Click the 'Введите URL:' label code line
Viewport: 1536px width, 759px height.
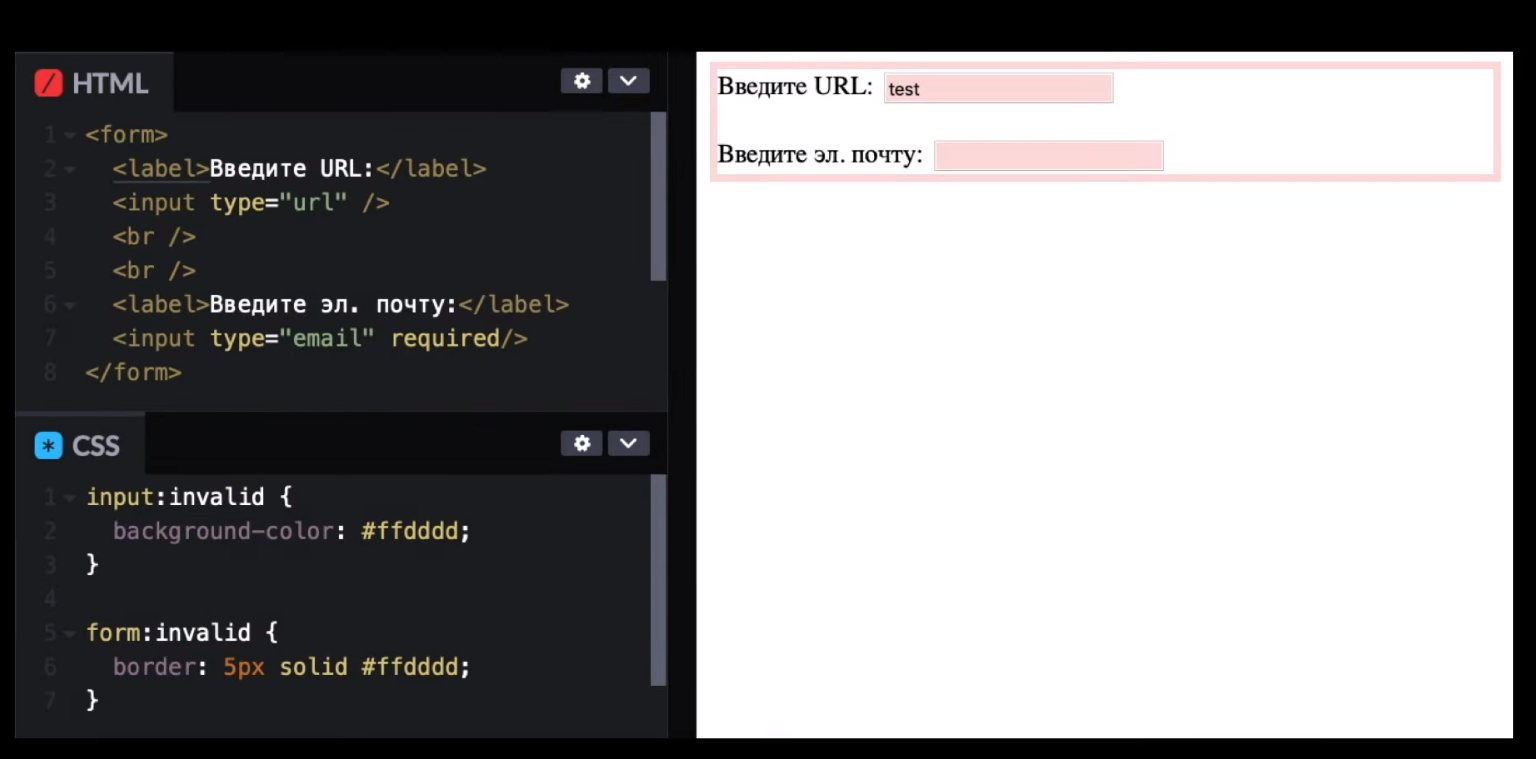click(x=299, y=169)
